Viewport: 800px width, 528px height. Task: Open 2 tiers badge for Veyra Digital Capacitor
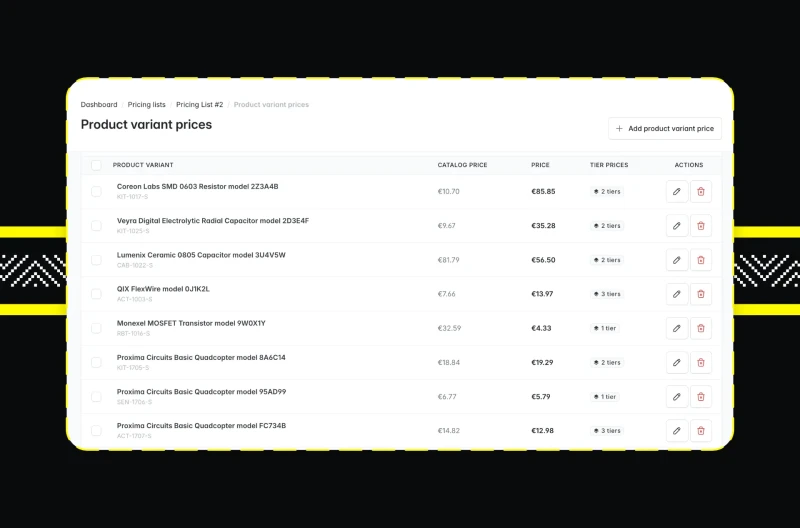tap(607, 225)
